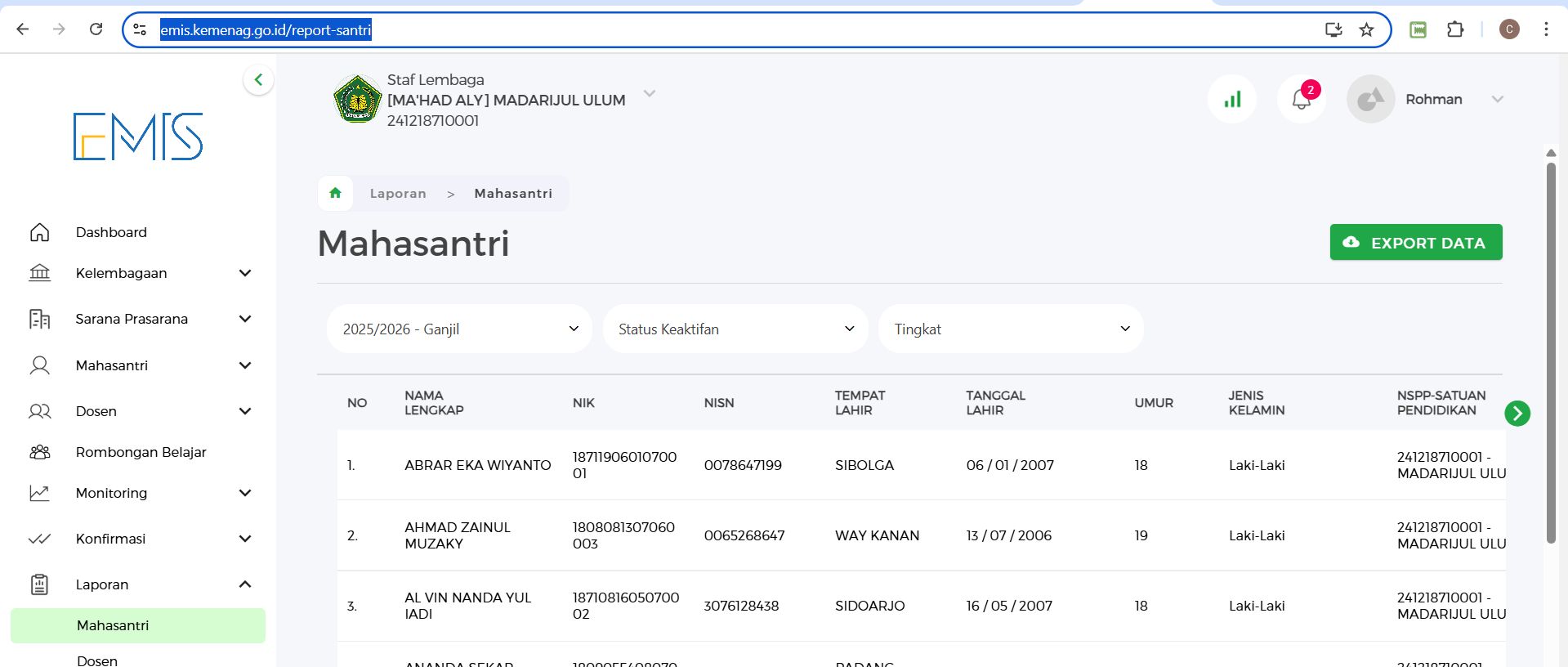This screenshot has height=667, width=1568.
Task: Go to Dashboard in the sidebar
Action: 111,232
